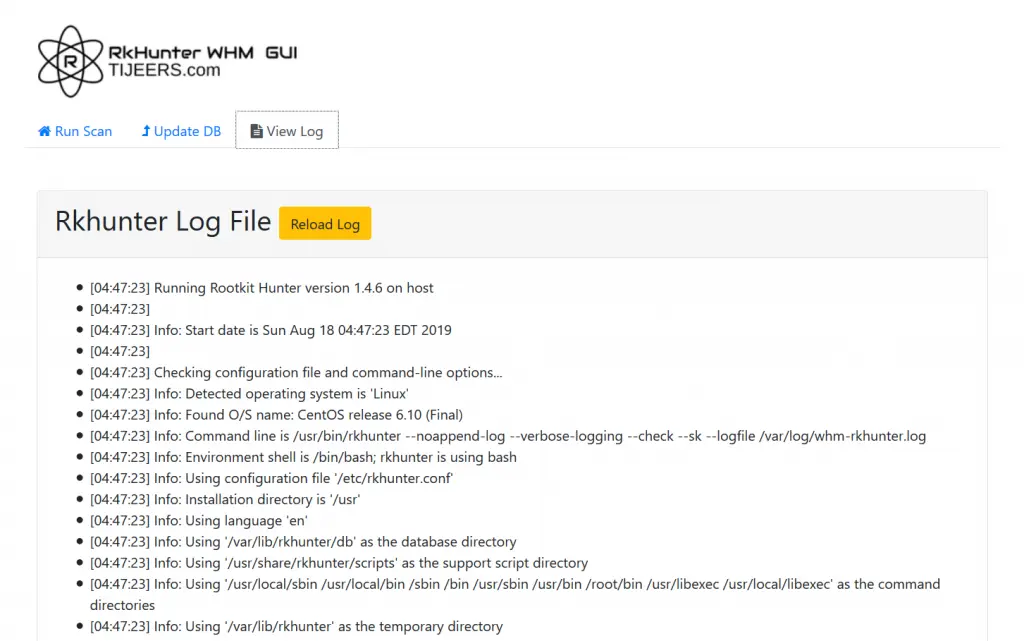The width and height of the screenshot is (1024, 641).
Task: Click the TIJEERS.com text in header
Action: (x=163, y=70)
